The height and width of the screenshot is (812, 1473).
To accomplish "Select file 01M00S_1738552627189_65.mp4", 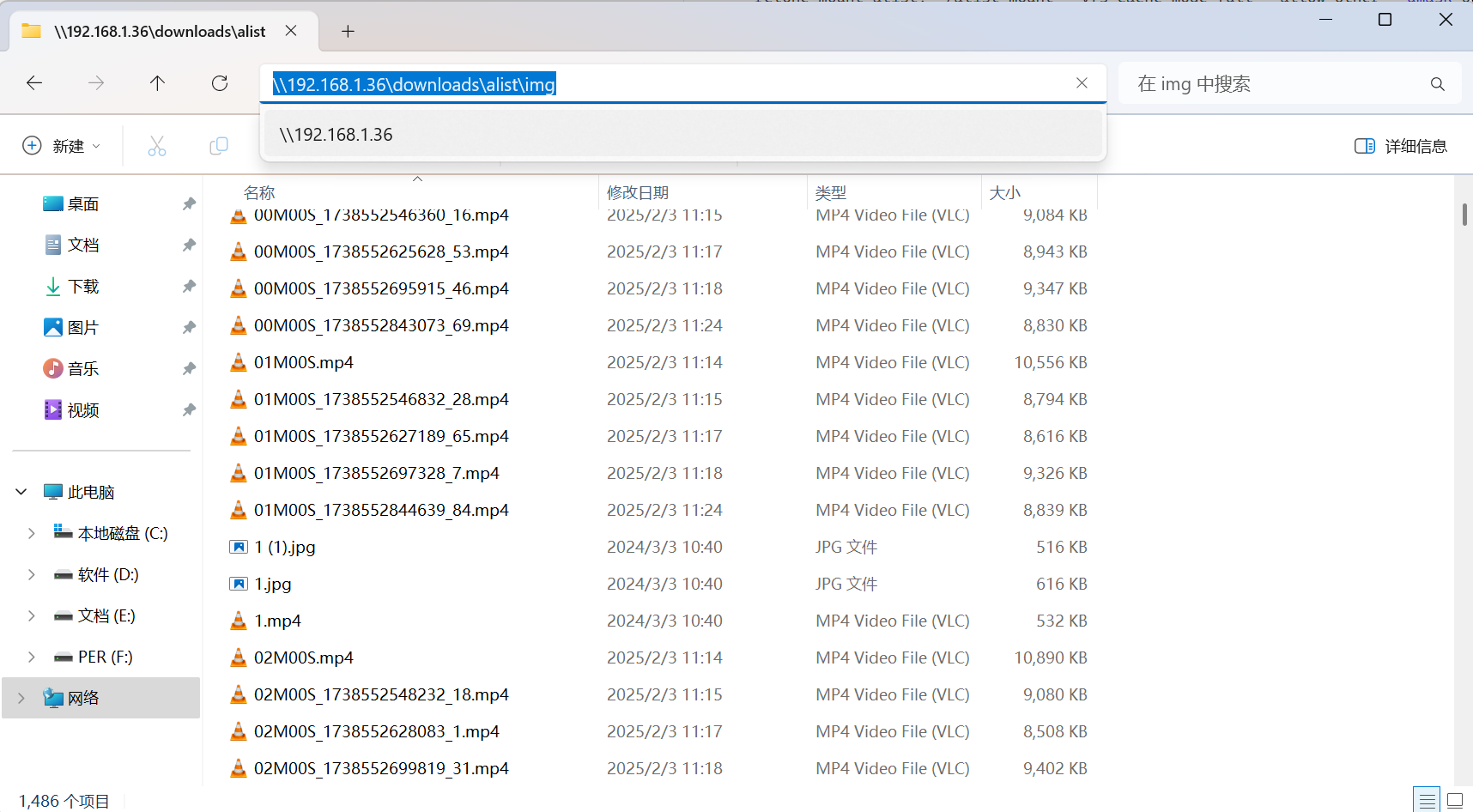I will tap(381, 436).
